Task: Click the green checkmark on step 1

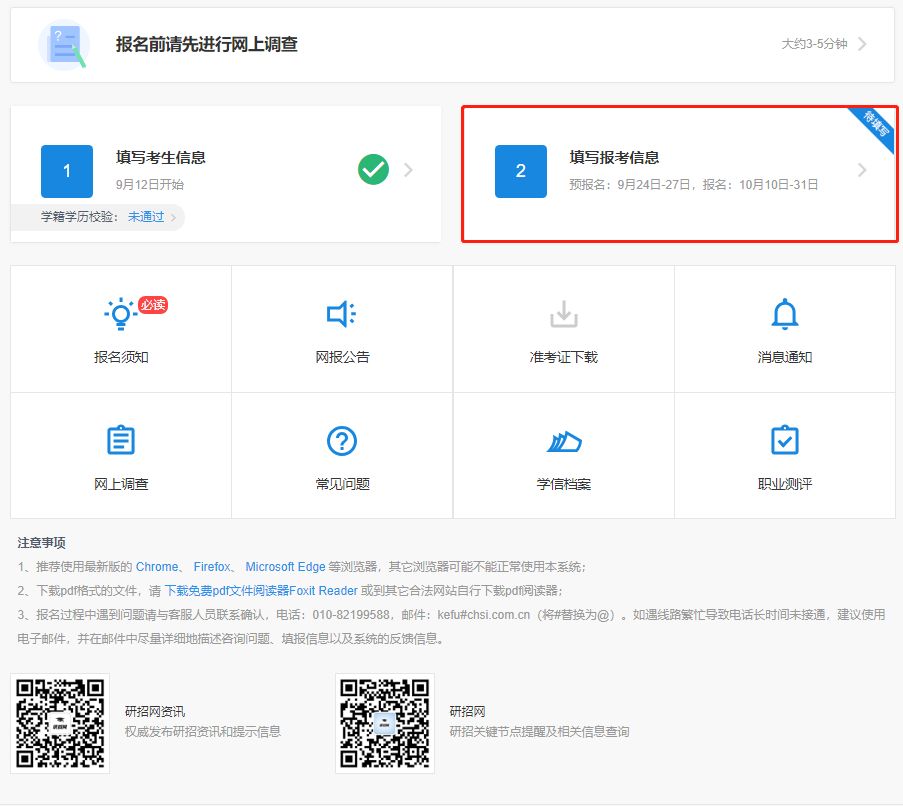Action: (373, 170)
